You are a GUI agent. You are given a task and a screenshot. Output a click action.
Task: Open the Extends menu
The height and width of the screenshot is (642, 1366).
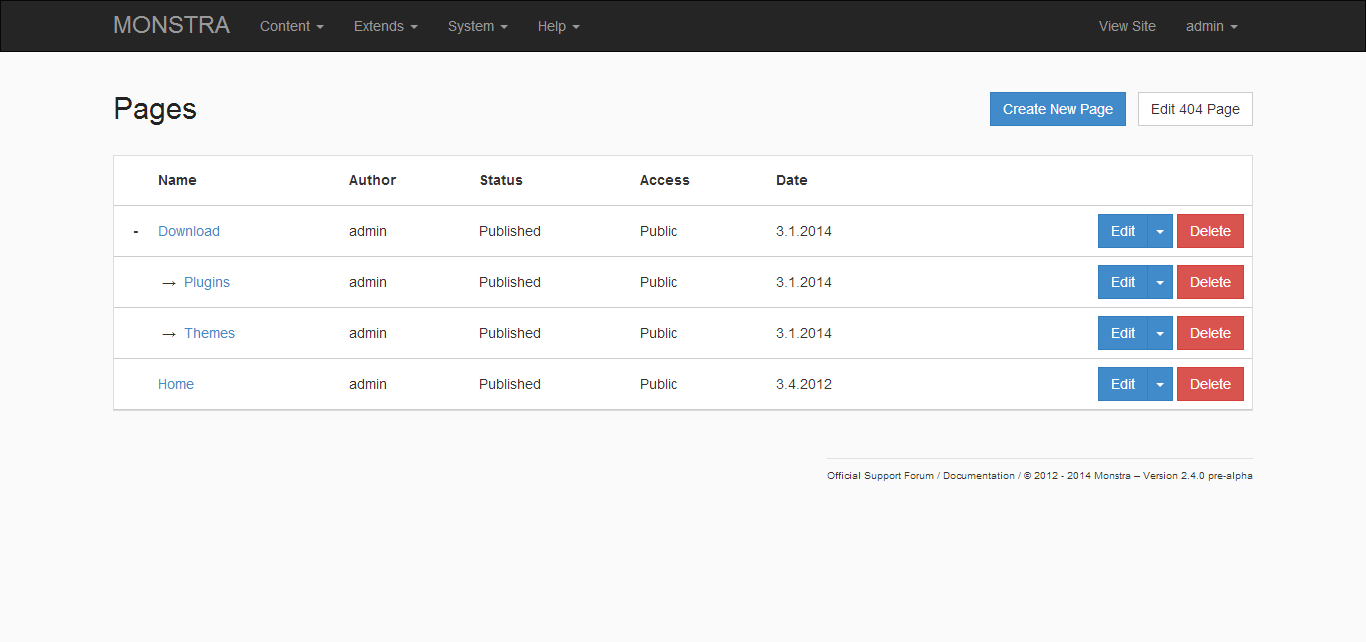(385, 26)
